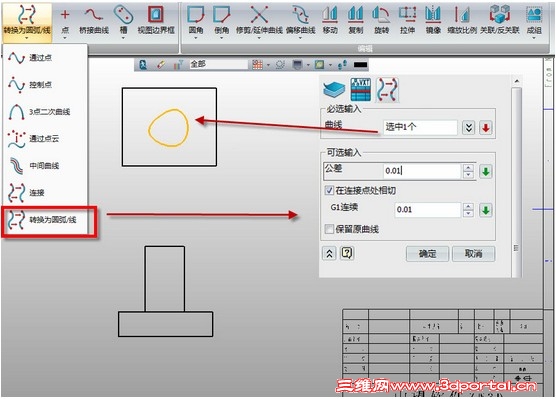This screenshot has width=556, height=399.
Task: Open the 全部 filter combo box
Action: point(218,64)
